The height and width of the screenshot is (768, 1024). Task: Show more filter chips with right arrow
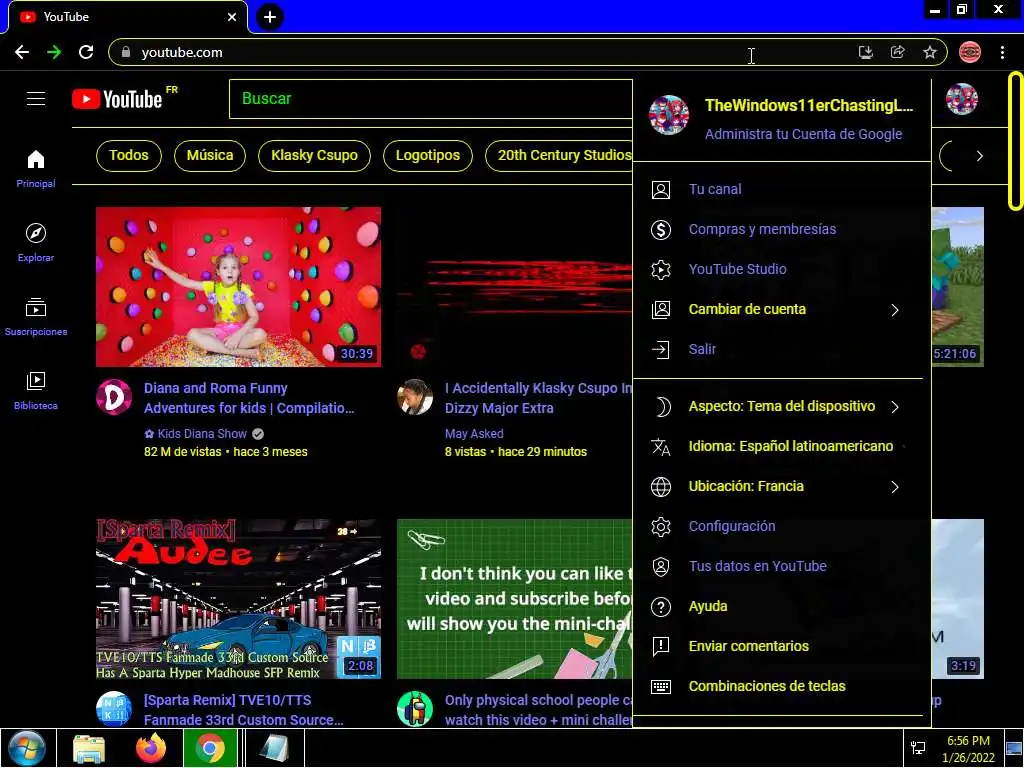click(x=979, y=156)
